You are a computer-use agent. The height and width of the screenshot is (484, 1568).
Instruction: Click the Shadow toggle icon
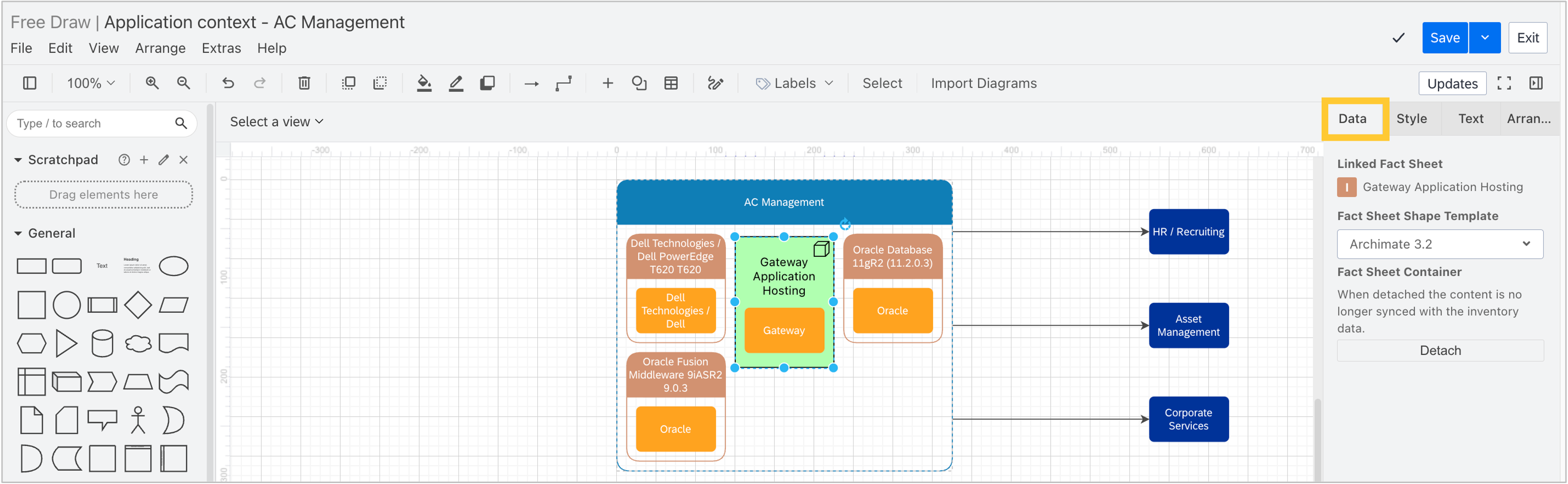[488, 83]
